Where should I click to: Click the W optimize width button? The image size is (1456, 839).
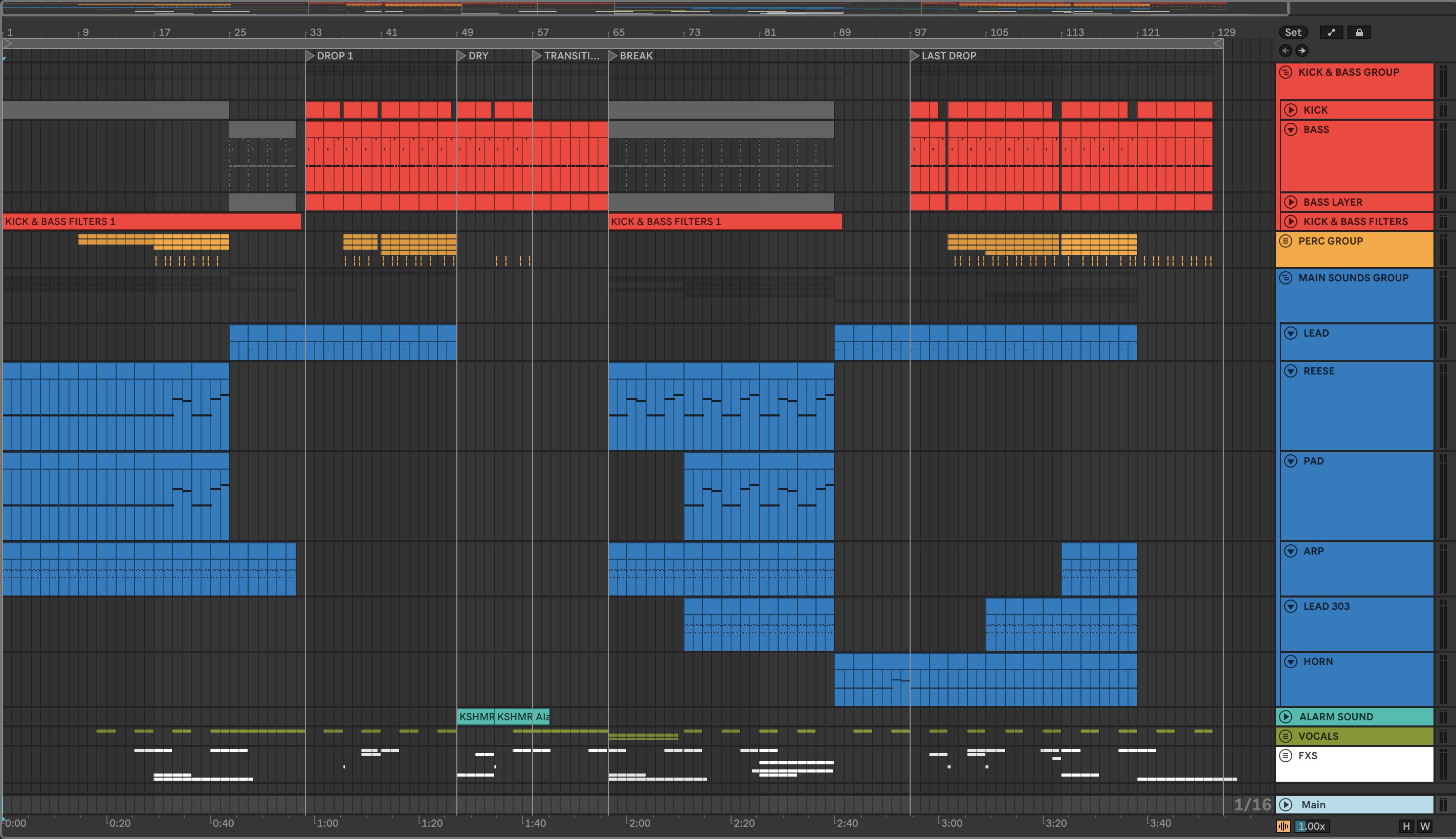pos(1425,826)
